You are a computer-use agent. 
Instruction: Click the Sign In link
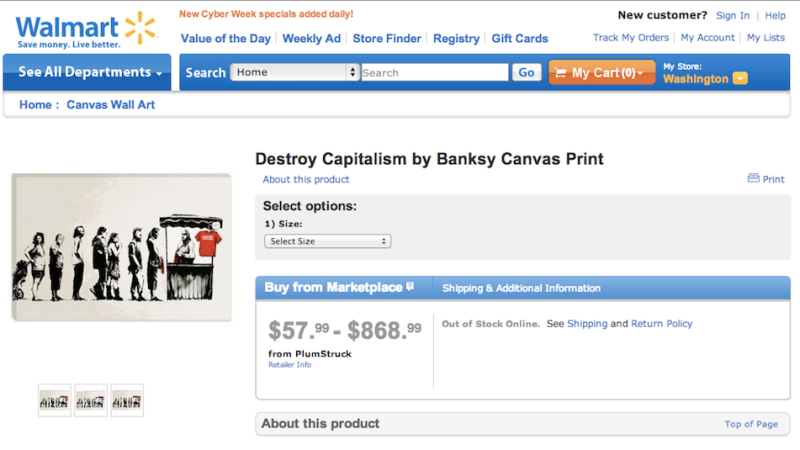click(732, 16)
